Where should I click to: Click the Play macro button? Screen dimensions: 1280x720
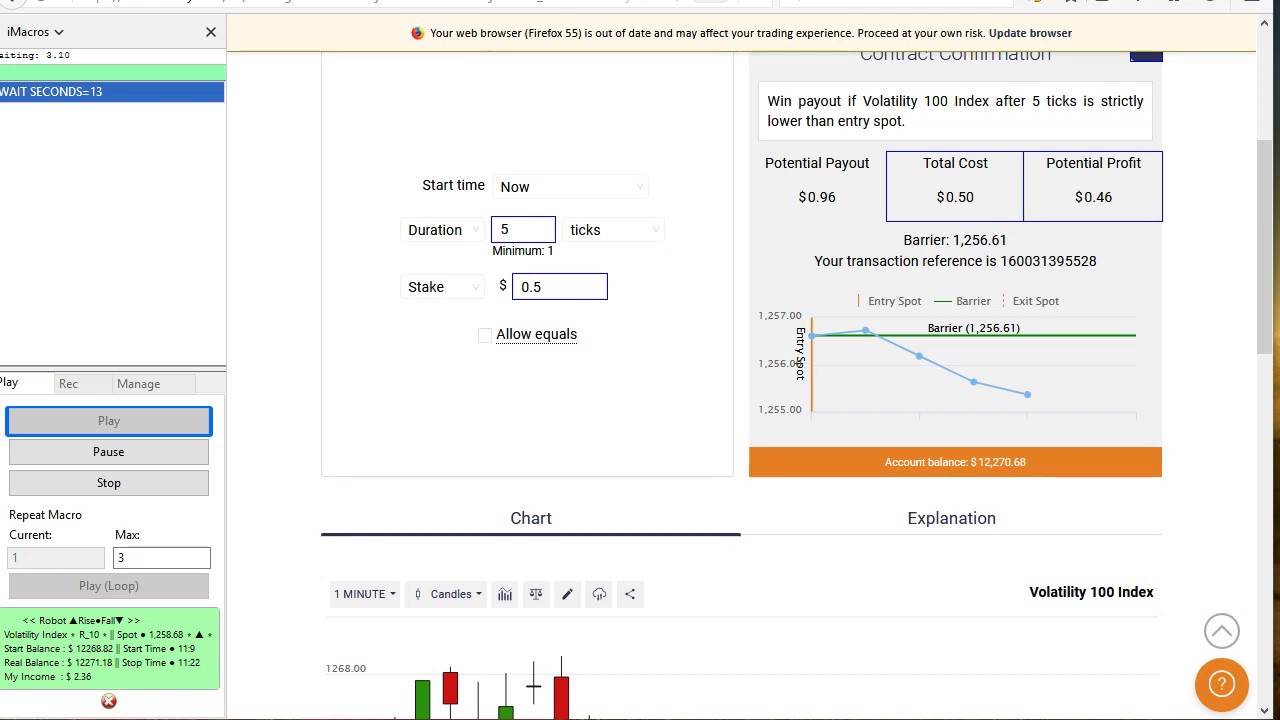click(x=109, y=421)
